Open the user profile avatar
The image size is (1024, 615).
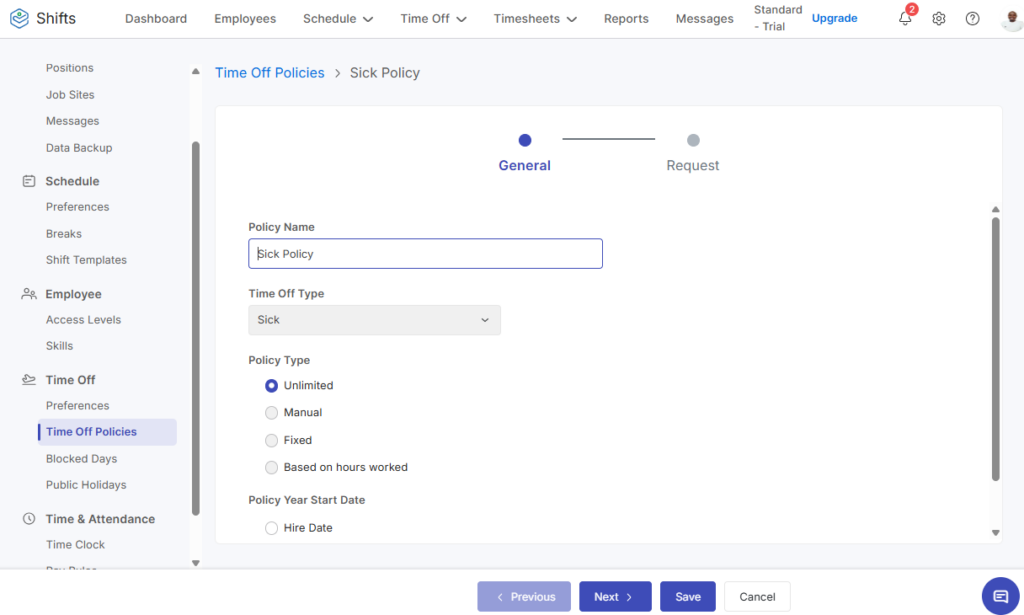(x=1012, y=20)
